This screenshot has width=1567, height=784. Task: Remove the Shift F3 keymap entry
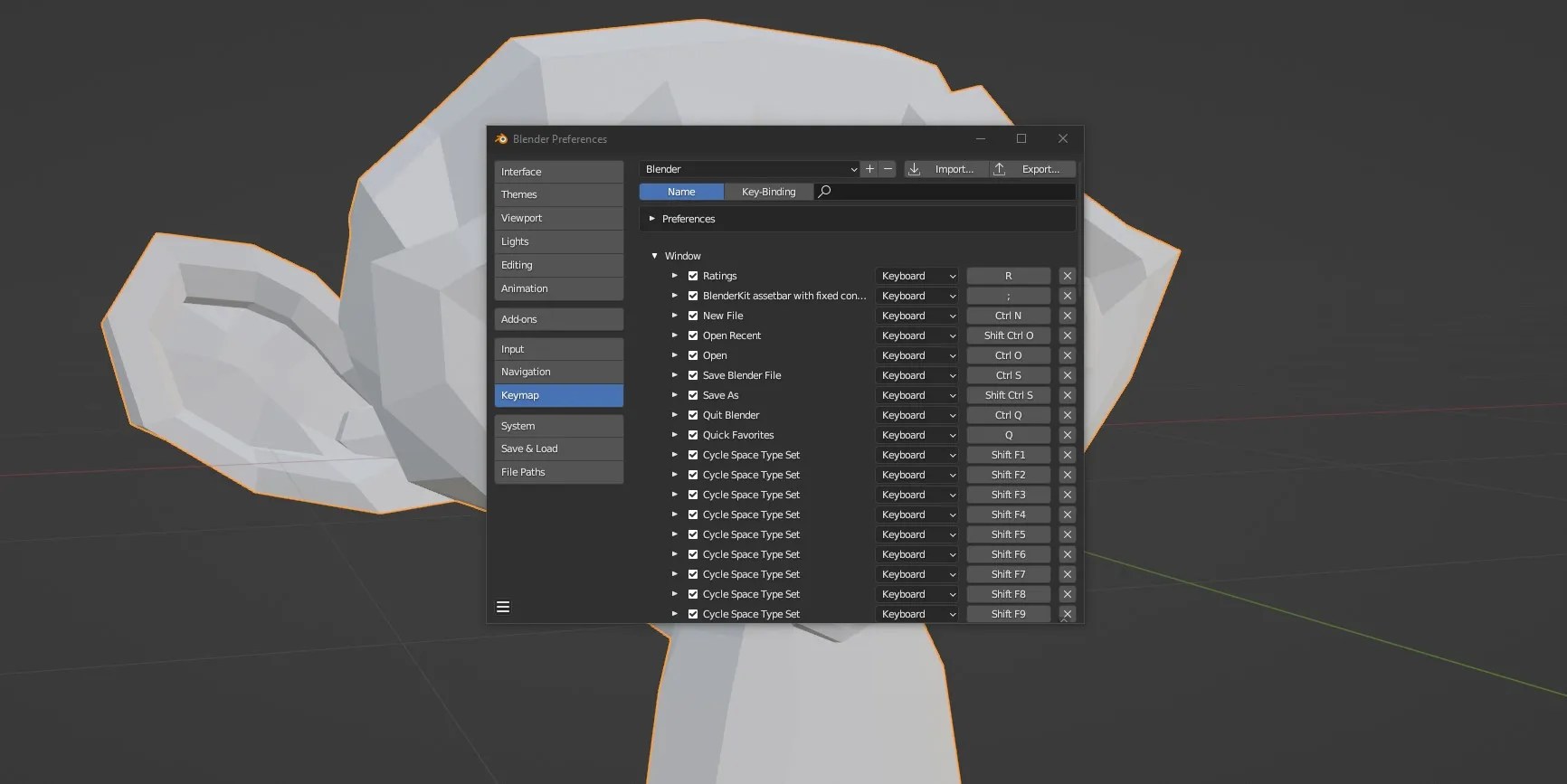[1067, 495]
